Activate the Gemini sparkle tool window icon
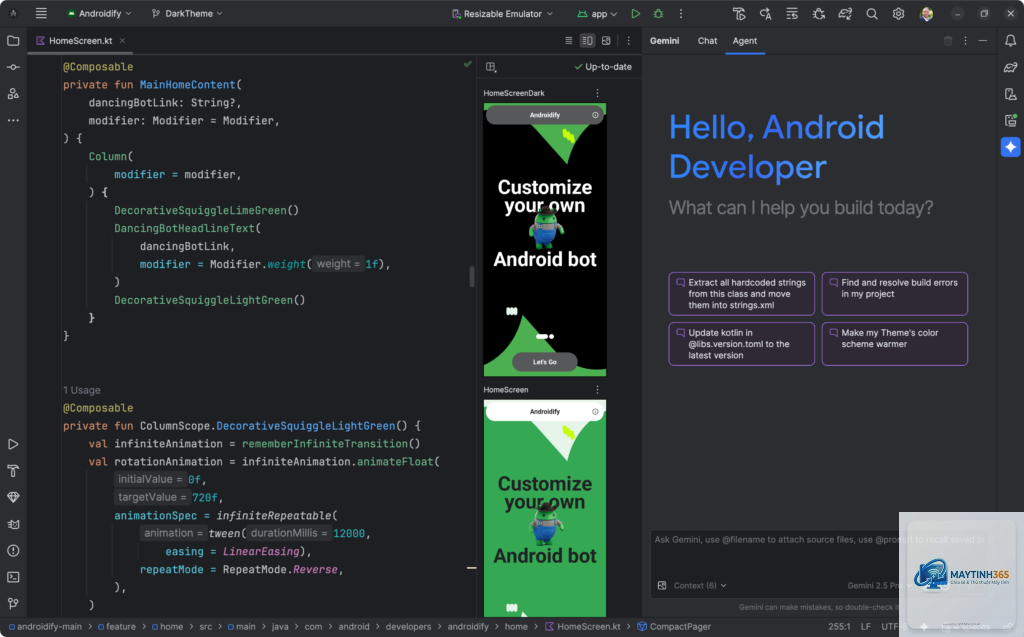 tap(1010, 147)
